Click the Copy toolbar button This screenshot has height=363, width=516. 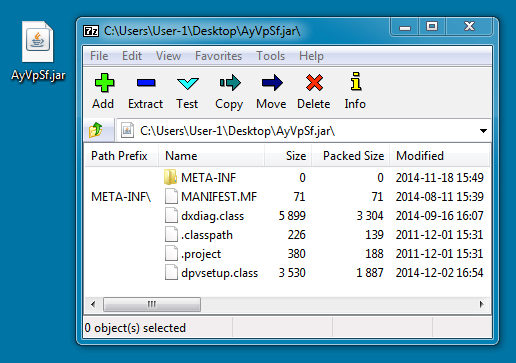pyautogui.click(x=229, y=91)
